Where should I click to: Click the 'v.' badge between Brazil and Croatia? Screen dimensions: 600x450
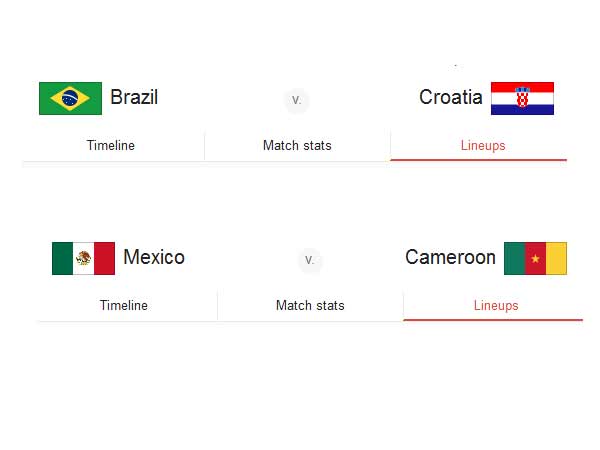(x=296, y=100)
